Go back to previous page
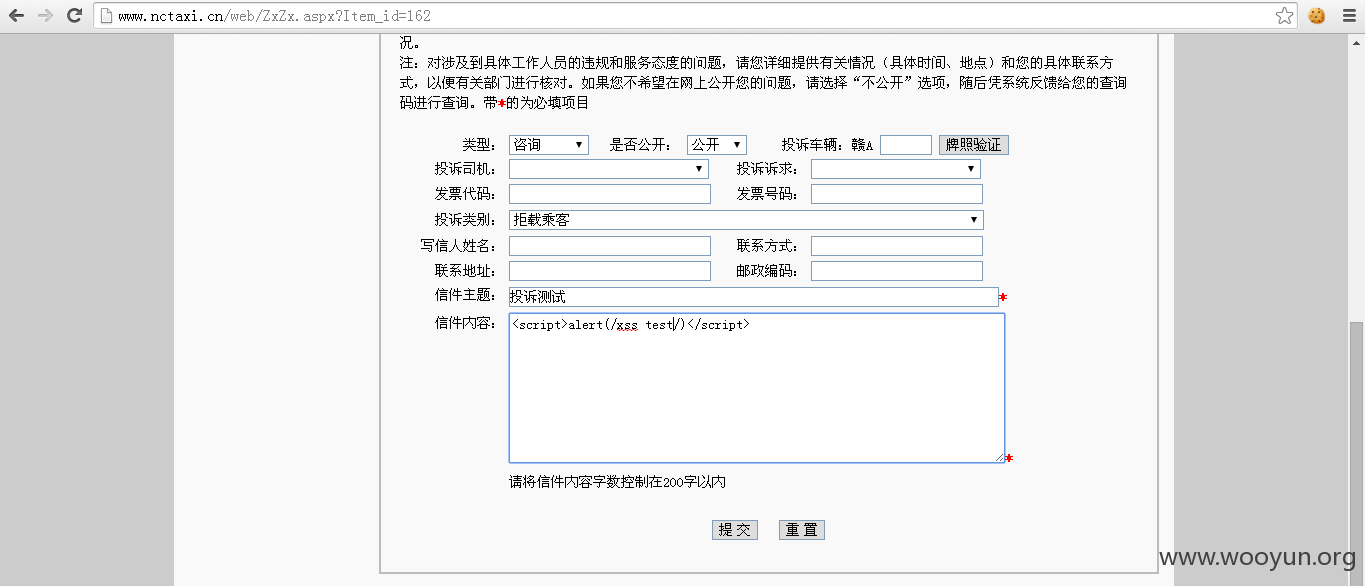The width and height of the screenshot is (1365, 586). point(16,16)
